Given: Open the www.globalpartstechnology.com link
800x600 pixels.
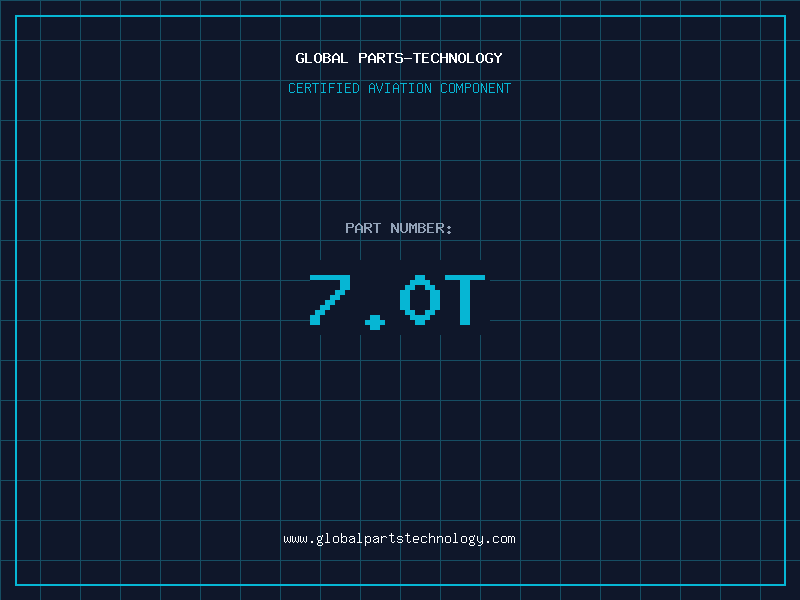Looking at the screenshot, I should (399, 539).
